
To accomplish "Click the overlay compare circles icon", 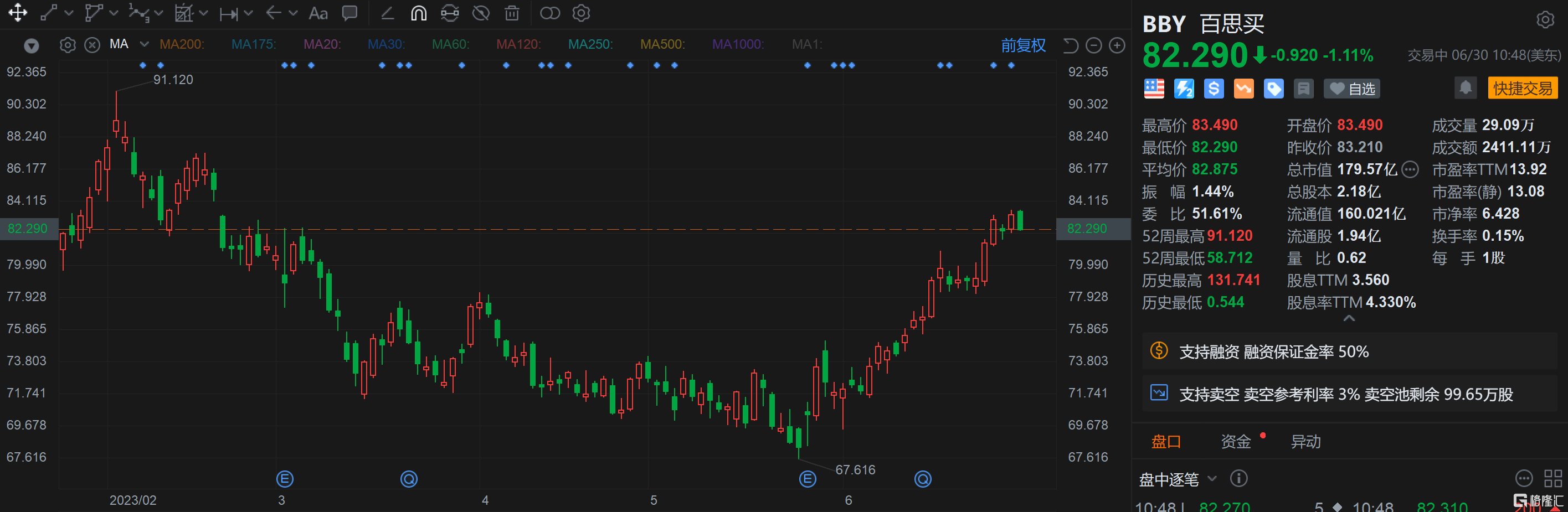I will (x=549, y=13).
